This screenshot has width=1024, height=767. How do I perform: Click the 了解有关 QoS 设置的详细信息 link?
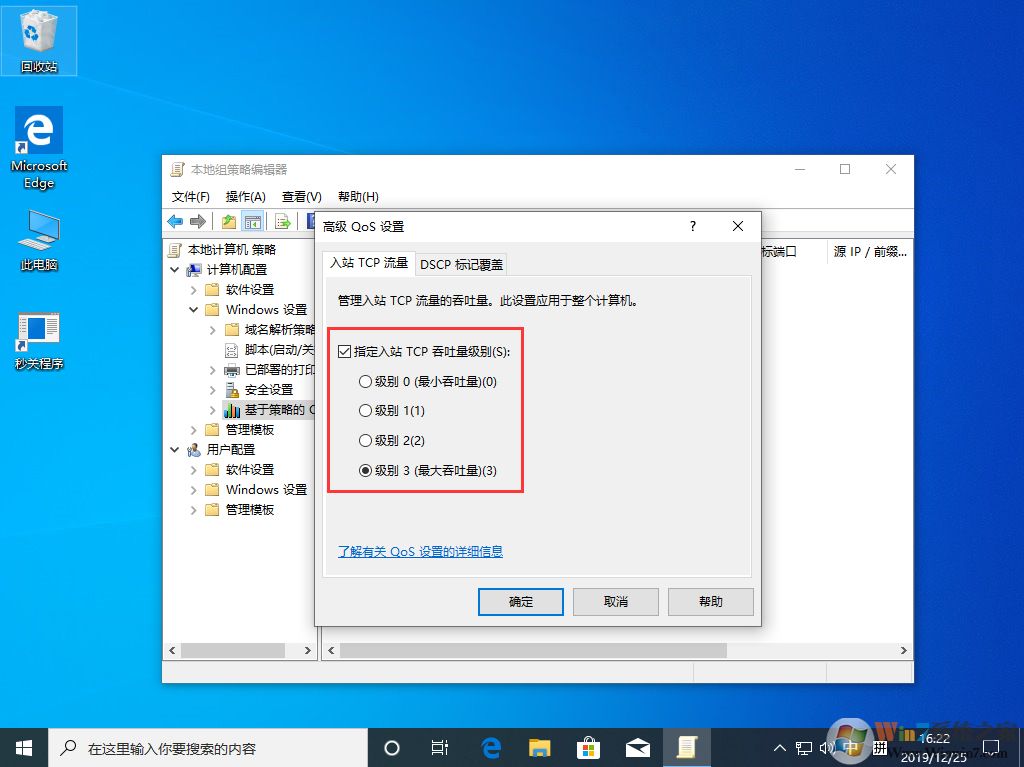pyautogui.click(x=420, y=551)
